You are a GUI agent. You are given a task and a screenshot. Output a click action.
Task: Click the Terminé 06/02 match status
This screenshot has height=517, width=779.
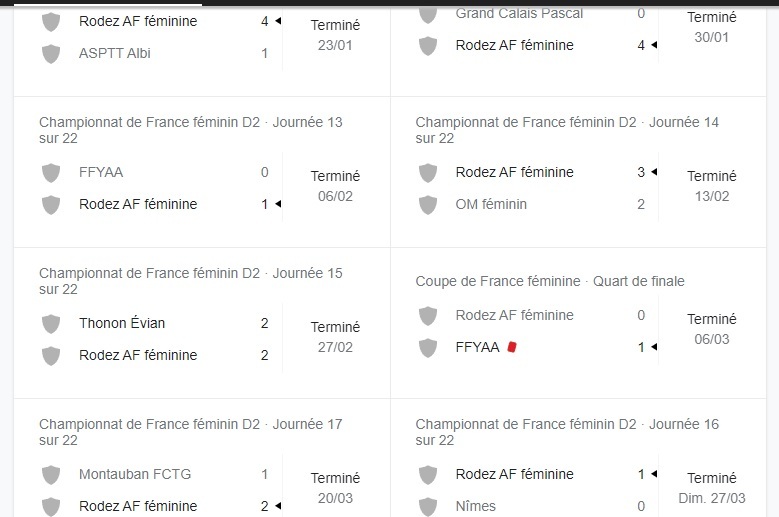coord(335,186)
